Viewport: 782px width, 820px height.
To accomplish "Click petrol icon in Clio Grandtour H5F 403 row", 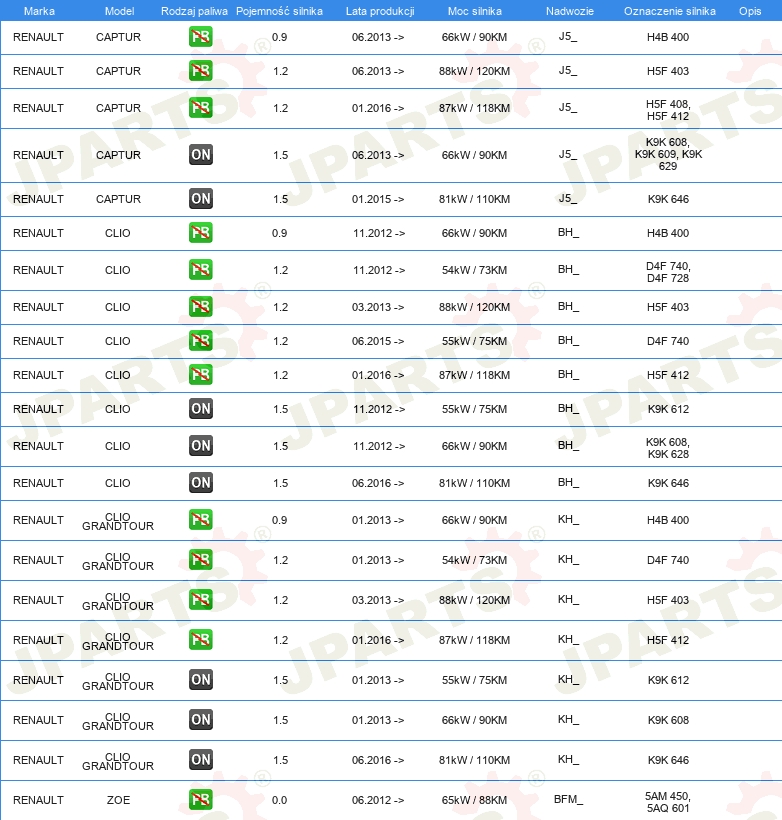I will [201, 599].
